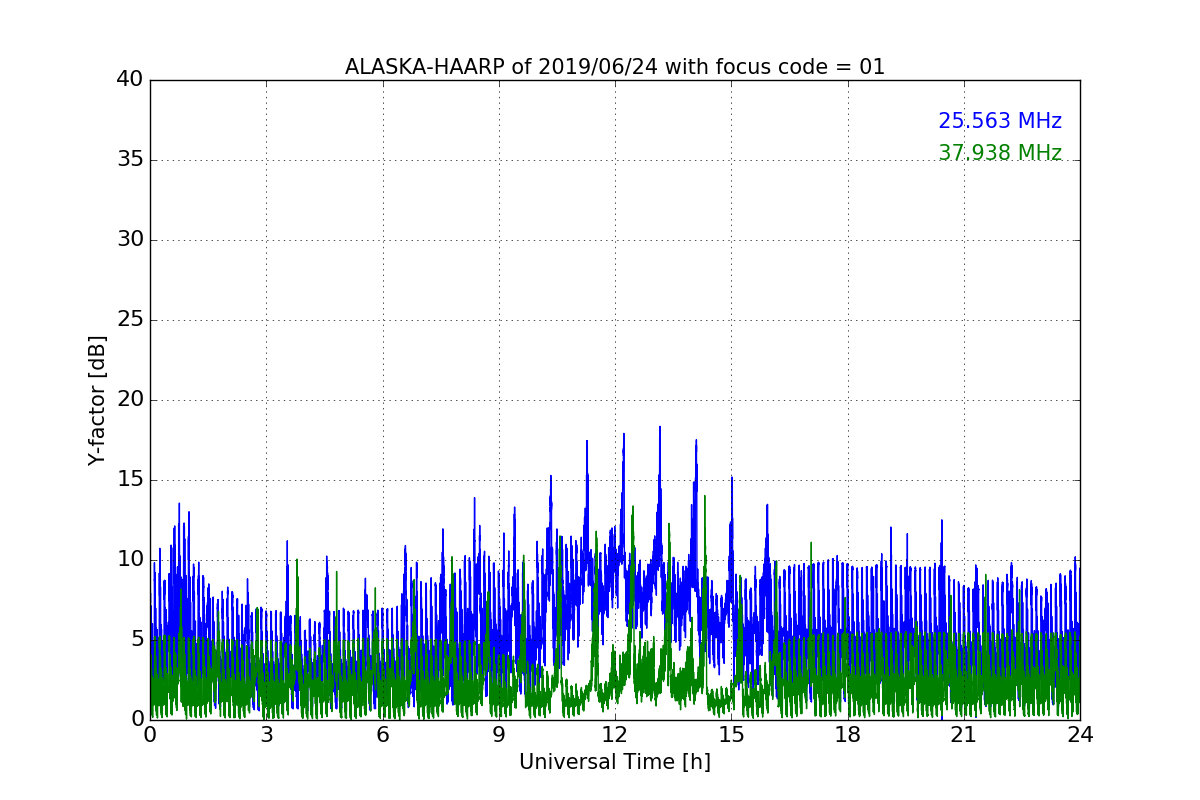
Task: Click x-axis tick label 21
Action: [964, 735]
